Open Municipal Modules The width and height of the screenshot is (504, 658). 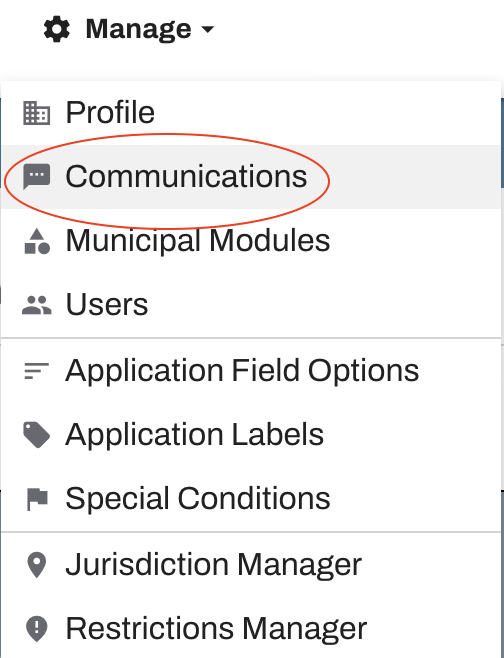point(251,240)
